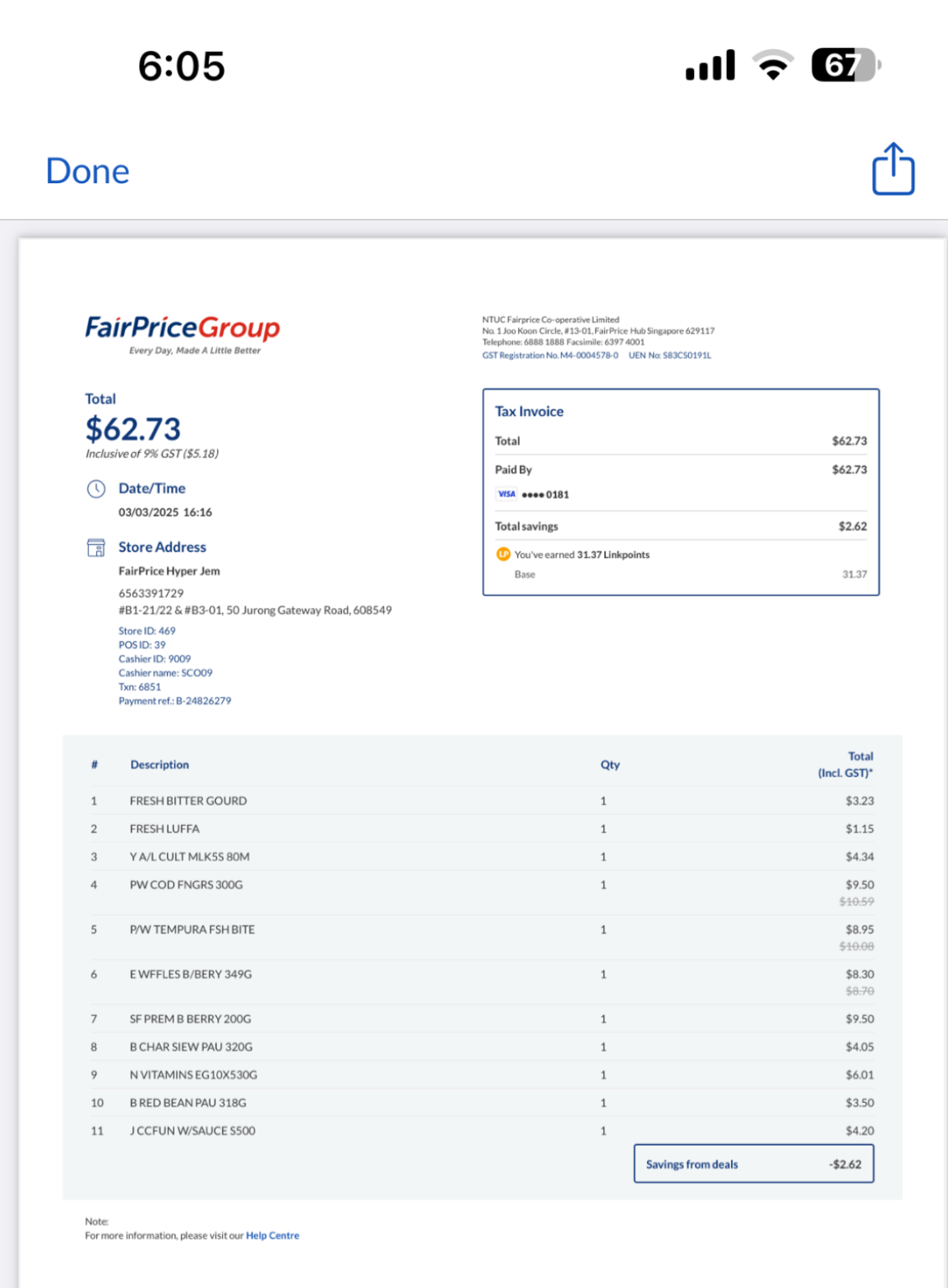
Task: Select the Jurong Gateway Road address line
Action: click(255, 610)
